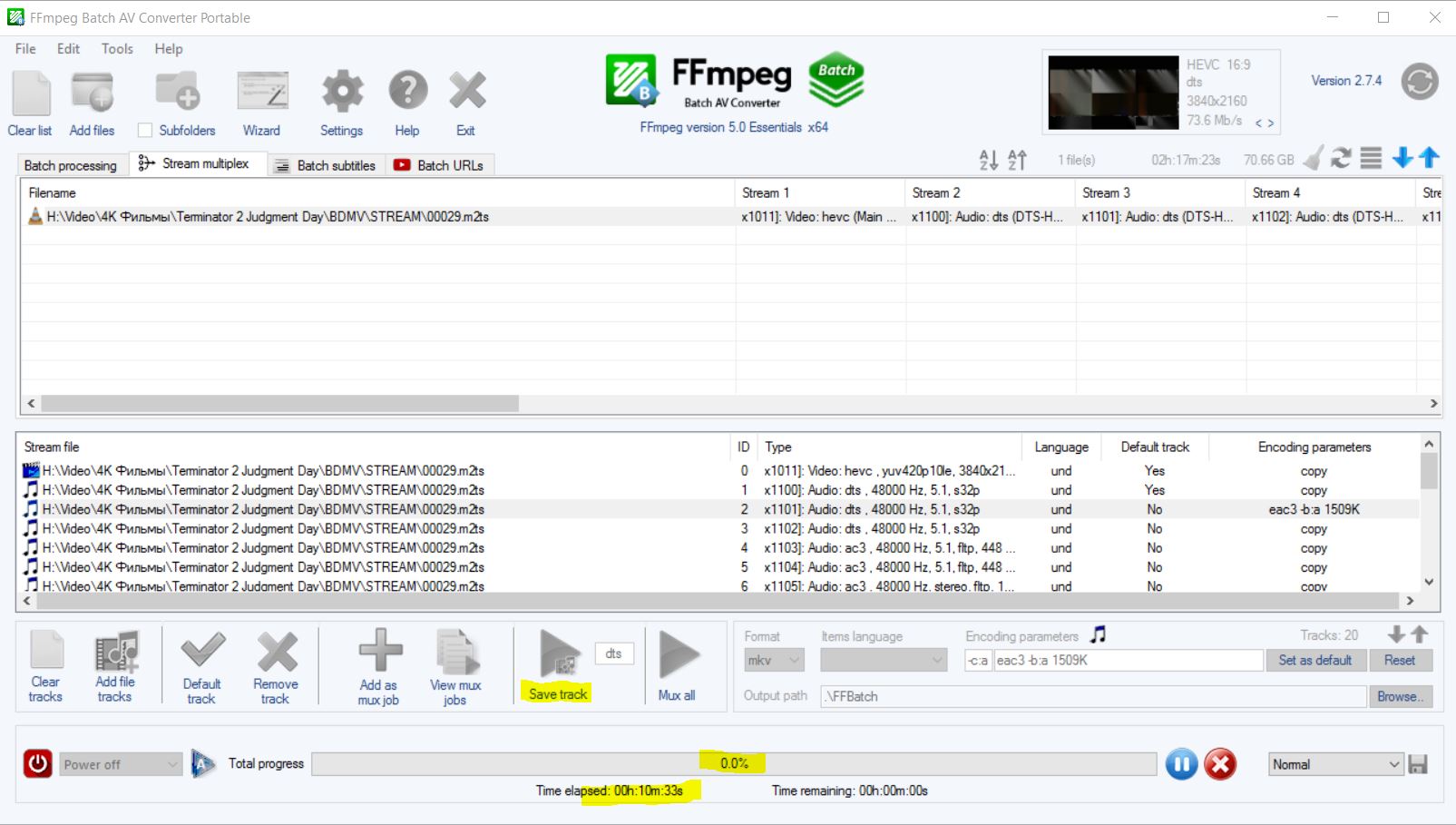The width and height of the screenshot is (1456, 825).
Task: Click Add as mux job
Action: coord(379,653)
